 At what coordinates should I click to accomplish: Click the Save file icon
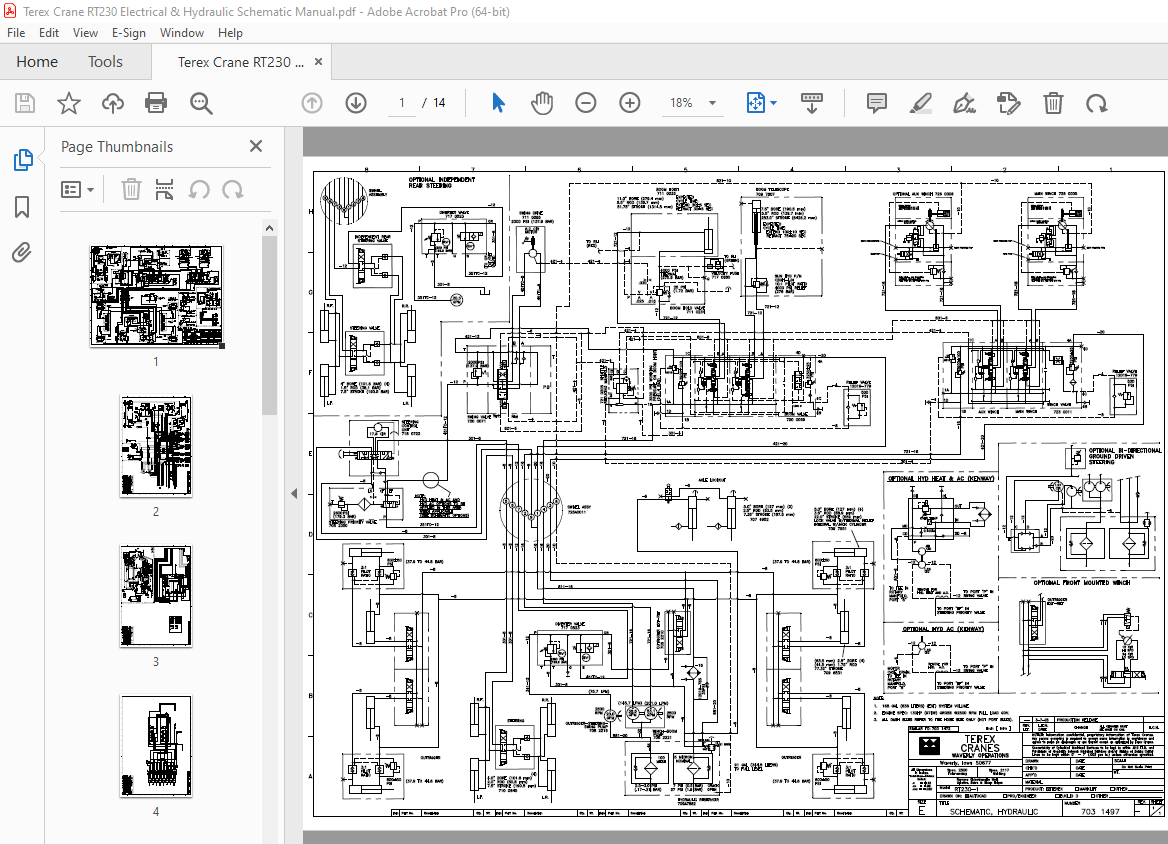[25, 103]
